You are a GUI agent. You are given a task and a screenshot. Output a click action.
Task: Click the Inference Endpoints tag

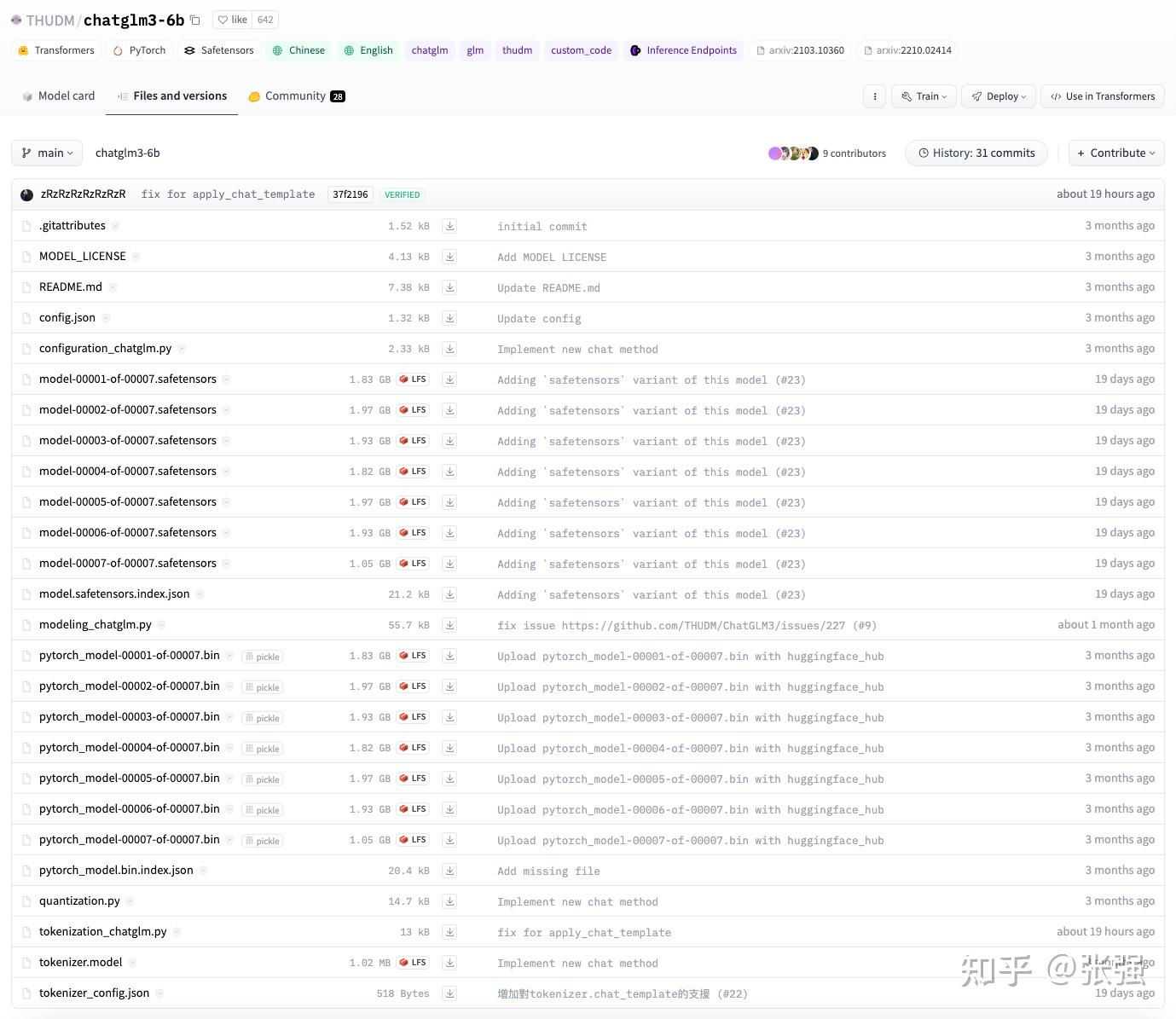point(683,50)
